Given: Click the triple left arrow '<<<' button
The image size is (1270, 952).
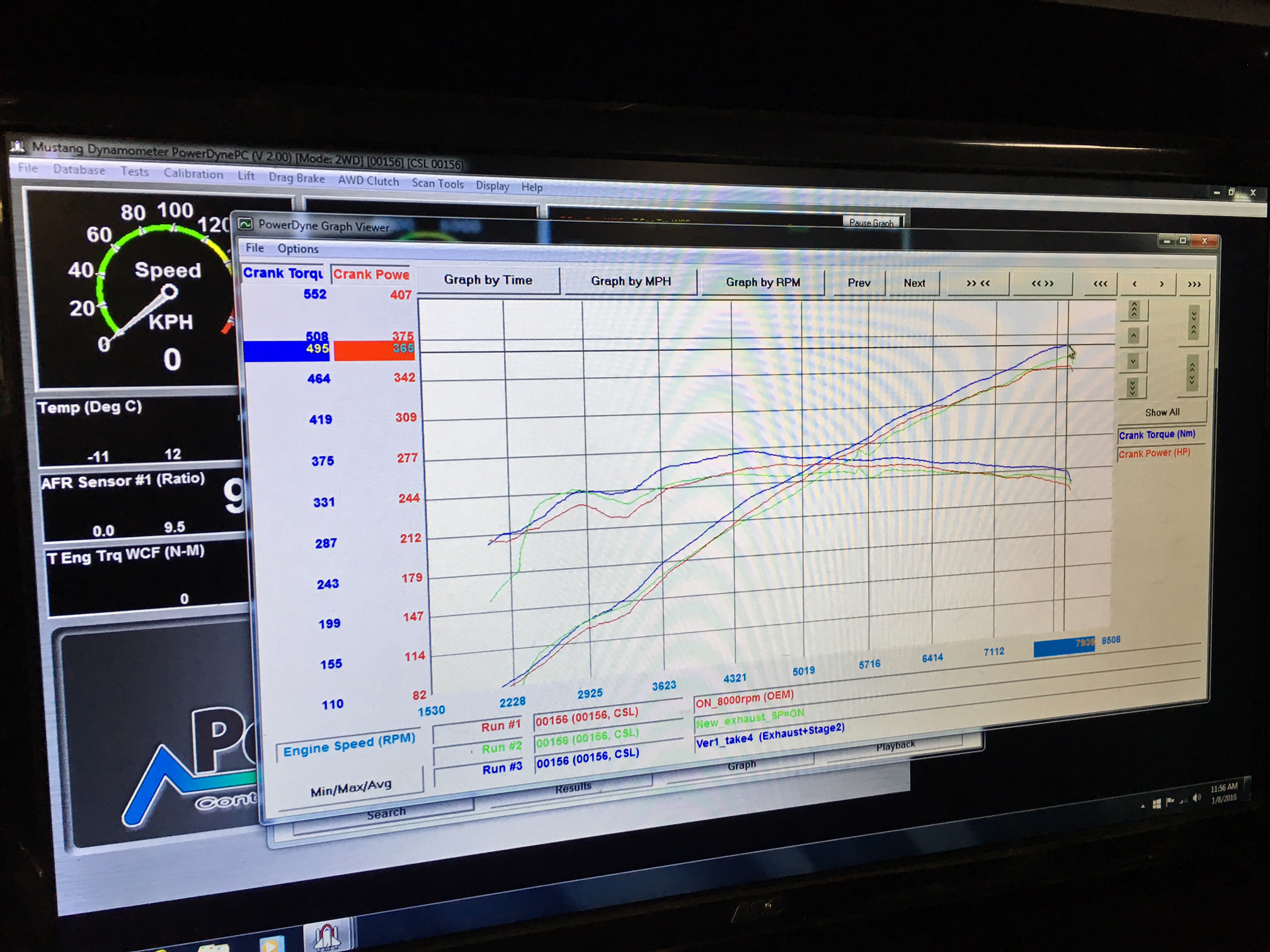Looking at the screenshot, I should 1101,284.
